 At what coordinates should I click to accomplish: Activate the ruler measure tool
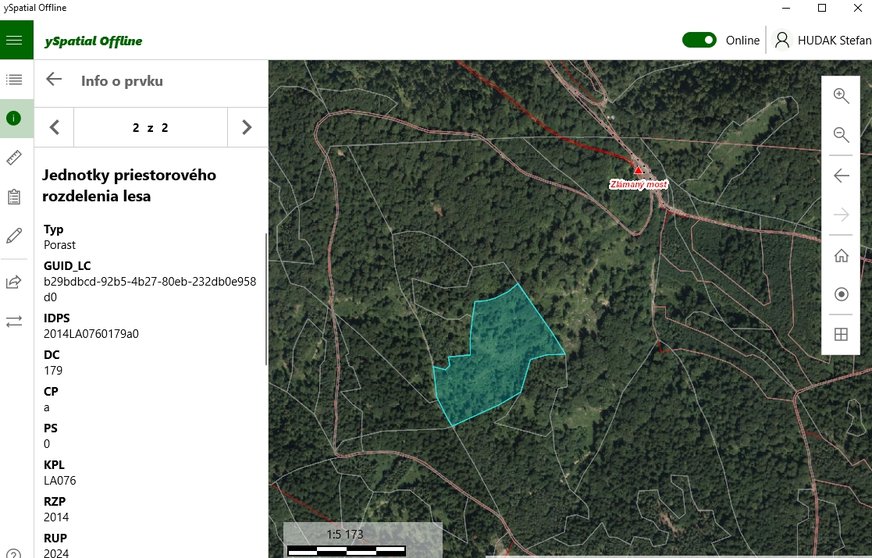click(14, 157)
